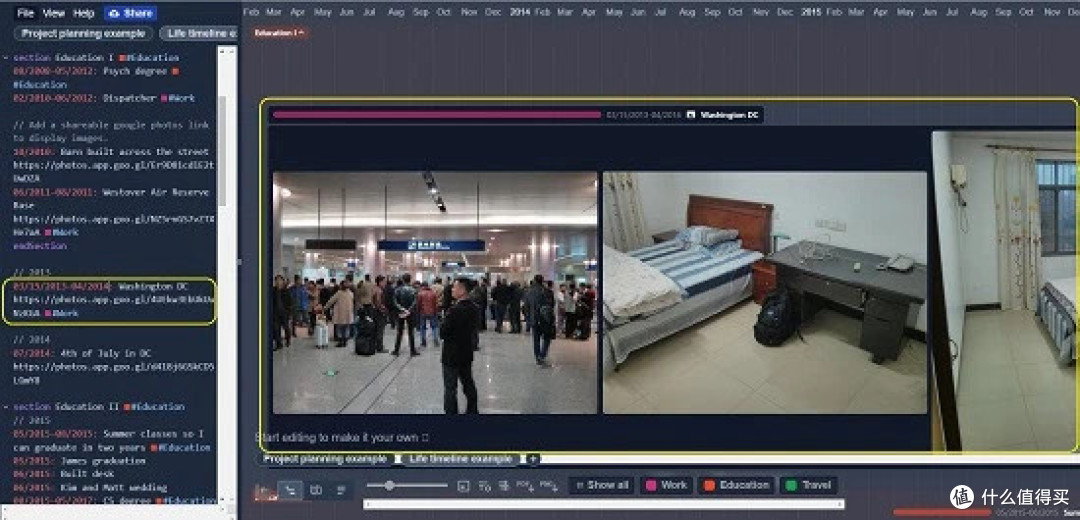Filter timeline by the Work tag
Image resolution: width=1080 pixels, height=520 pixels.
[x=665, y=485]
